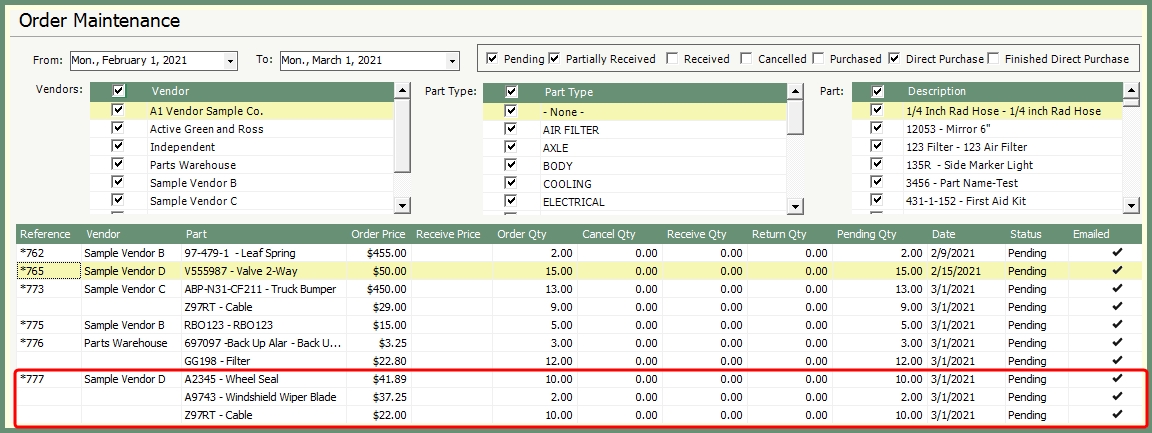Click Emailed checkmark for order *762
Image resolution: width=1152 pixels, height=433 pixels.
click(x=1117, y=253)
